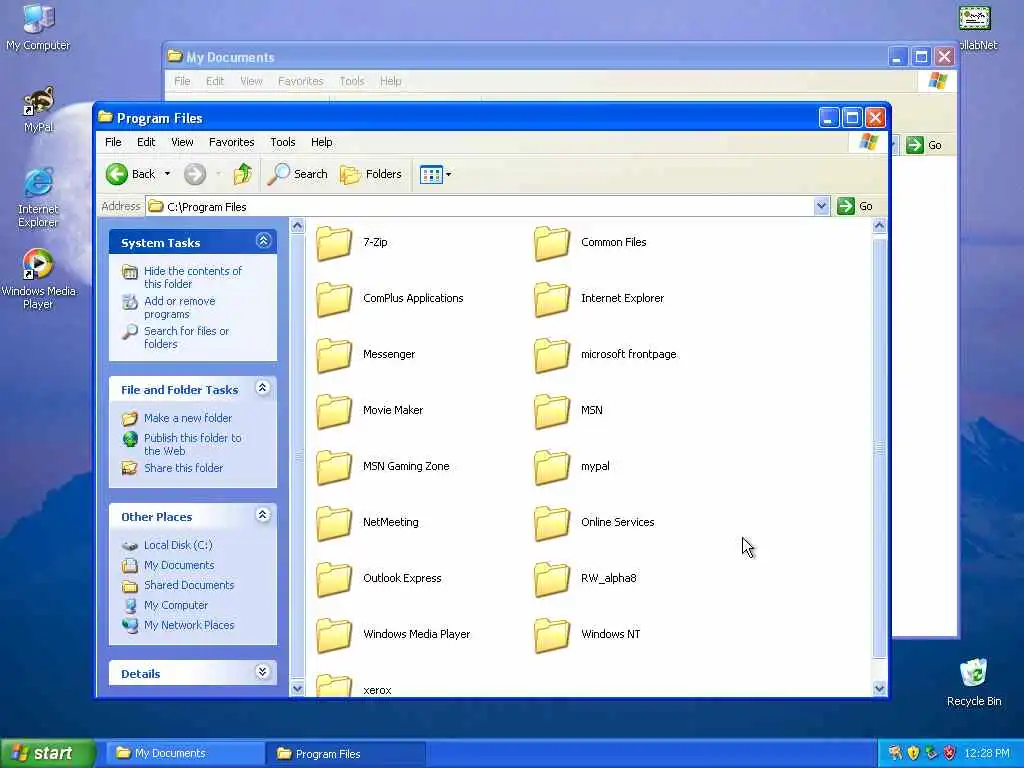The width and height of the screenshot is (1024, 768).
Task: Click Search for files or folders
Action: click(x=186, y=338)
